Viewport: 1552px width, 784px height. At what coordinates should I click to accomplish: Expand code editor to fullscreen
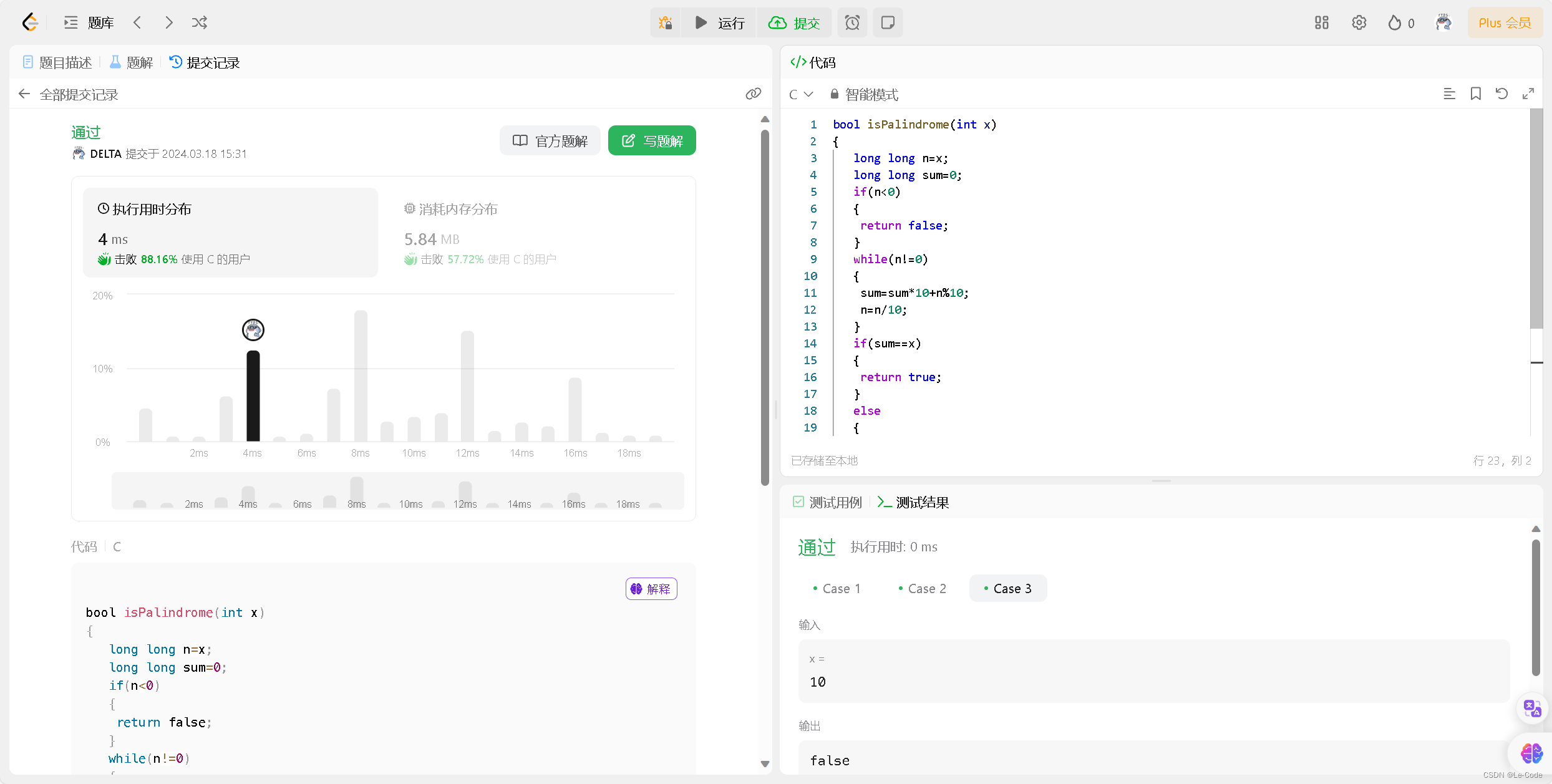point(1528,94)
